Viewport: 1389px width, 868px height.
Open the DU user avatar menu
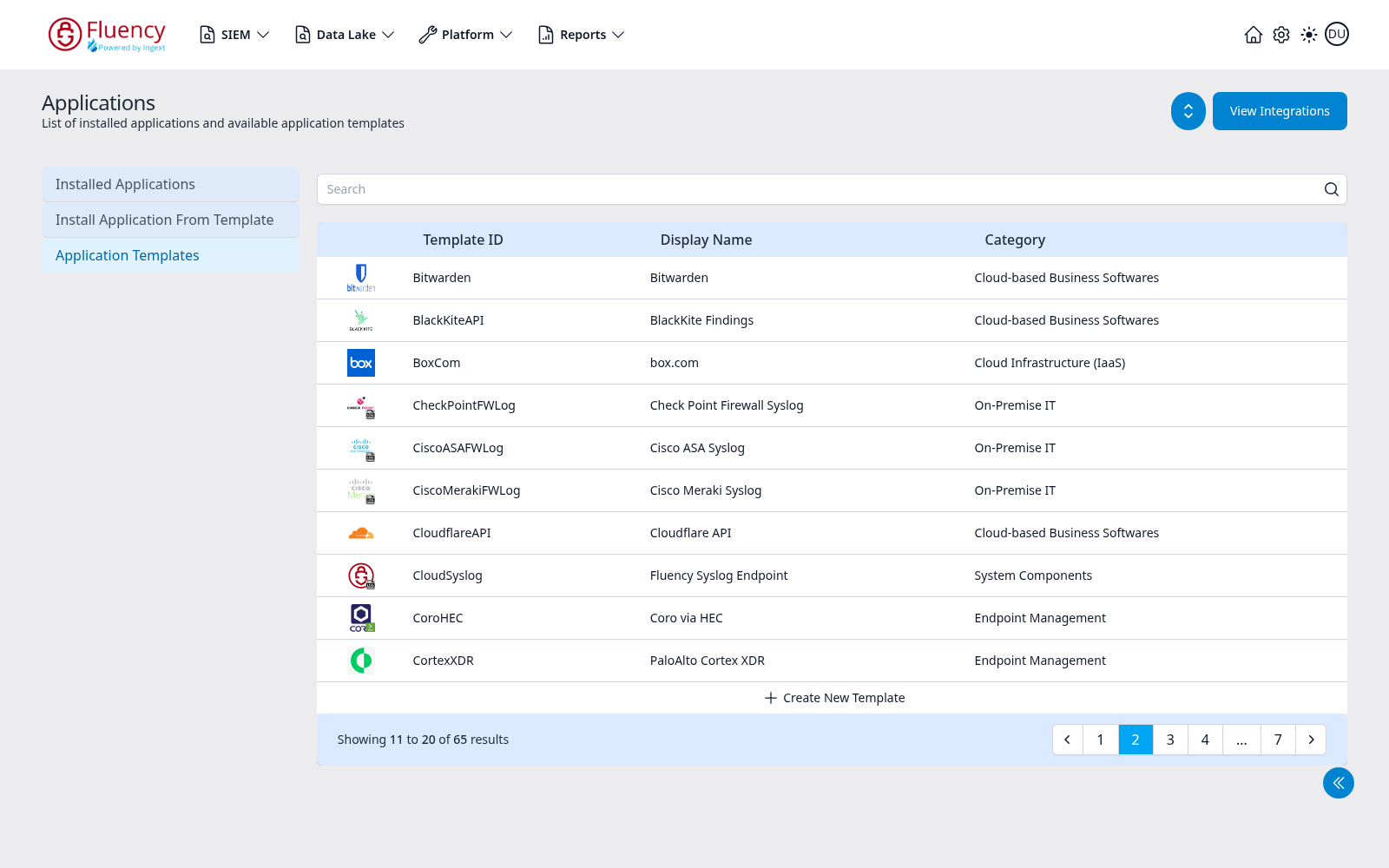click(x=1337, y=34)
